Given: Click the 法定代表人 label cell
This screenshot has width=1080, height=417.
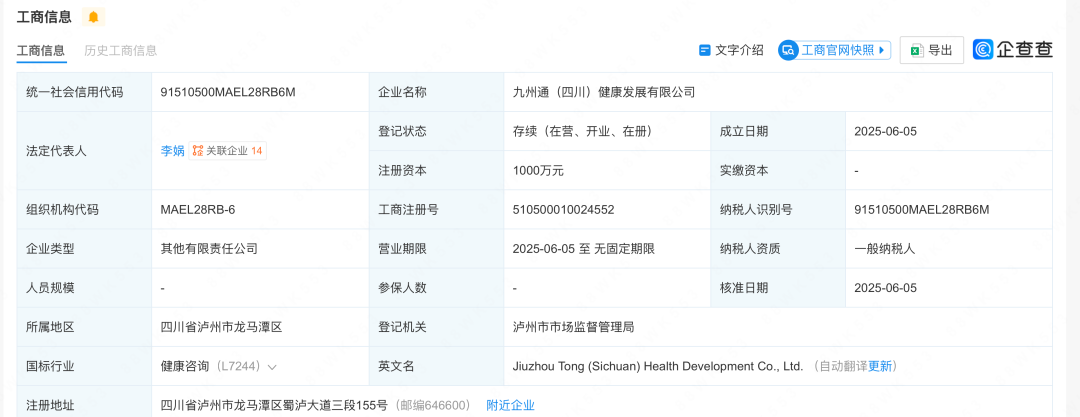Looking at the screenshot, I should 84,151.
